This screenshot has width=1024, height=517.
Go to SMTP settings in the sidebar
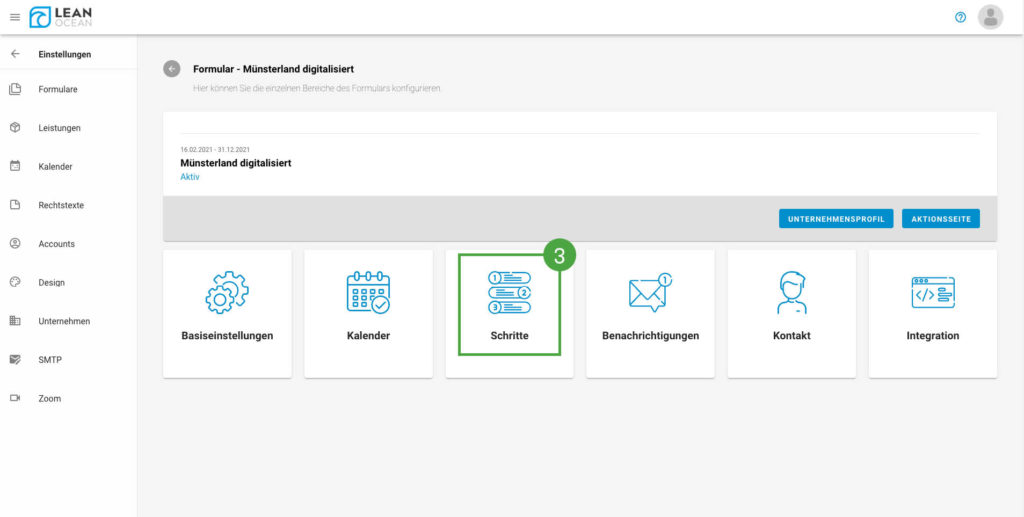[50, 359]
